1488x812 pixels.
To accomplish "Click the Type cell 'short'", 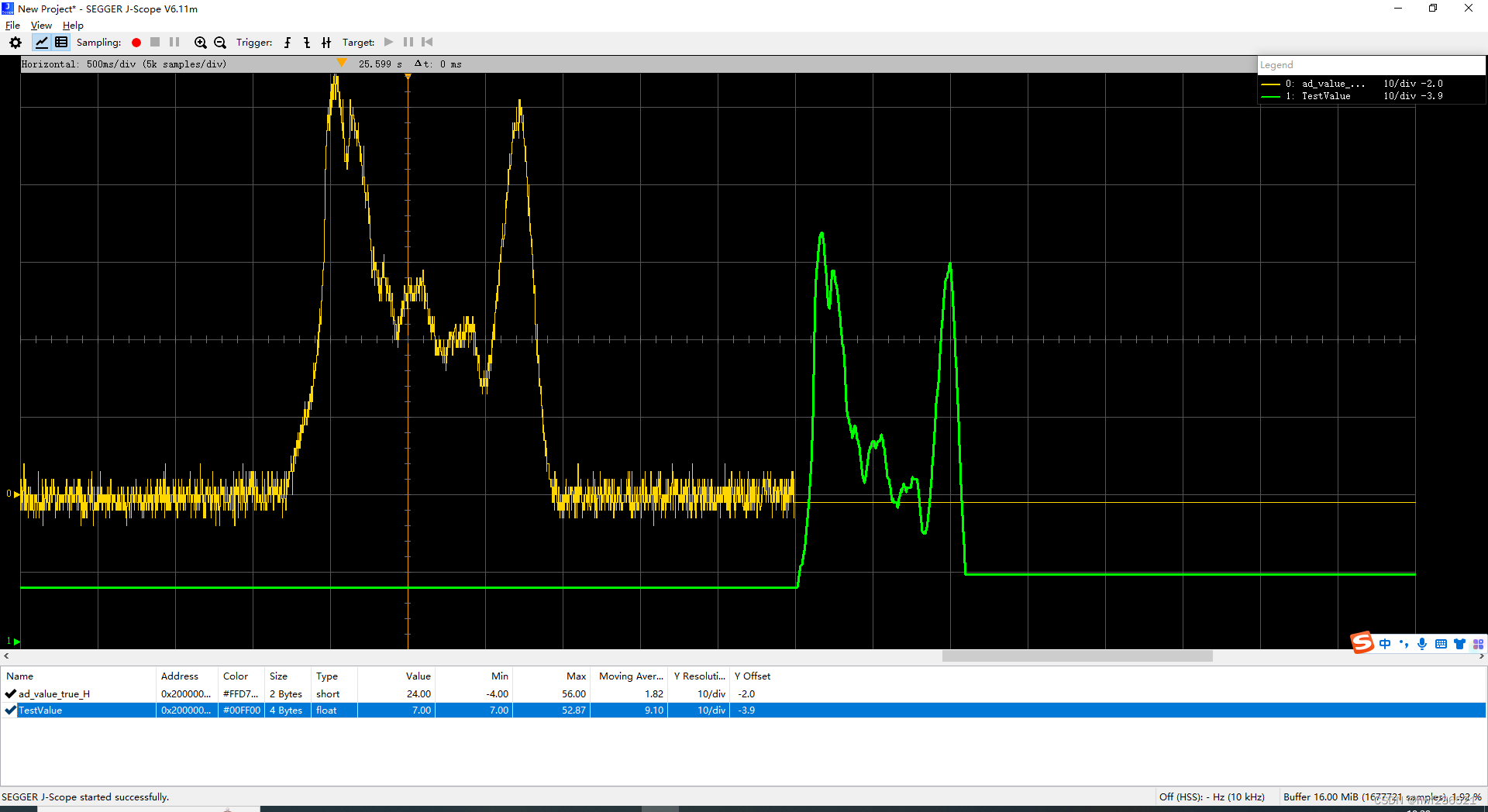I will coord(334,694).
